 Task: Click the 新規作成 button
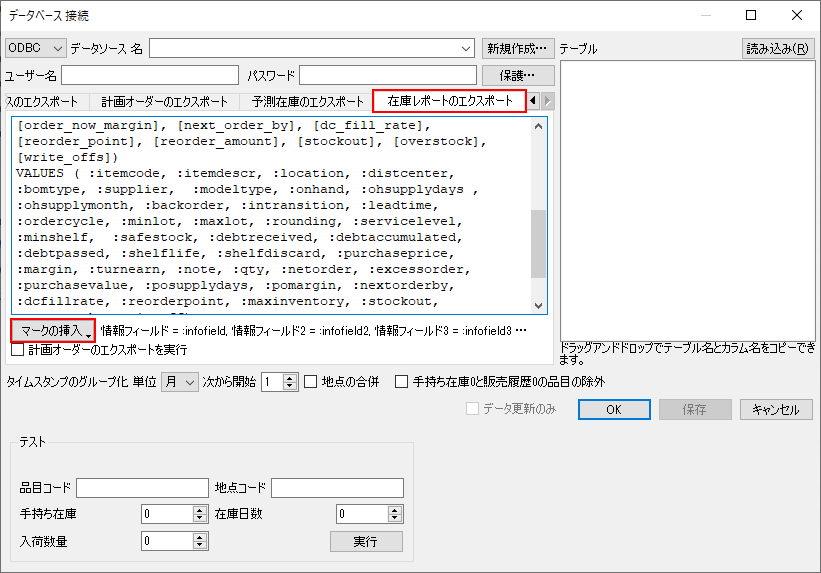pyautogui.click(x=518, y=48)
